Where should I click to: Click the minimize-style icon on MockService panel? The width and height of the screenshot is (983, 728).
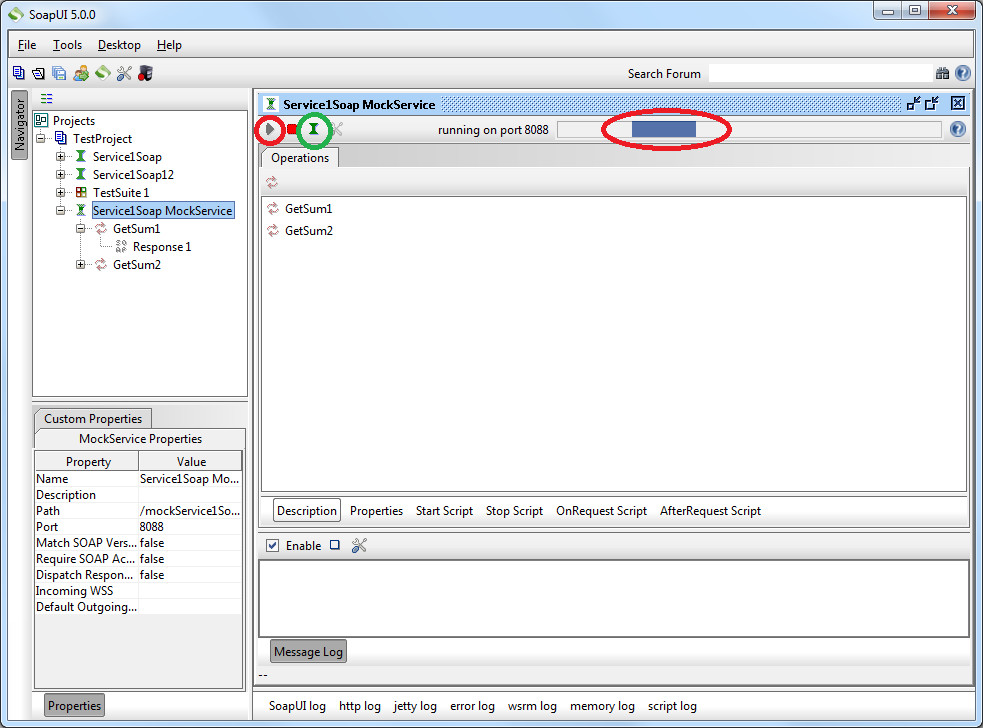(x=913, y=103)
